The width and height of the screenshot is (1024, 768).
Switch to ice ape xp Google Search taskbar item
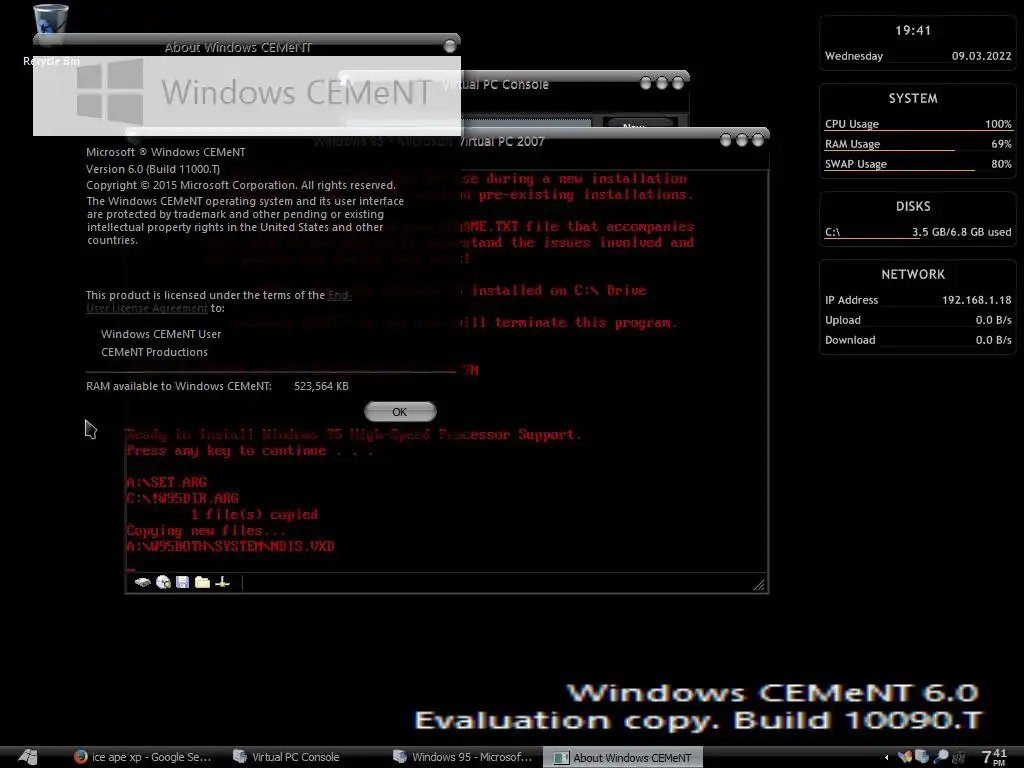point(142,757)
